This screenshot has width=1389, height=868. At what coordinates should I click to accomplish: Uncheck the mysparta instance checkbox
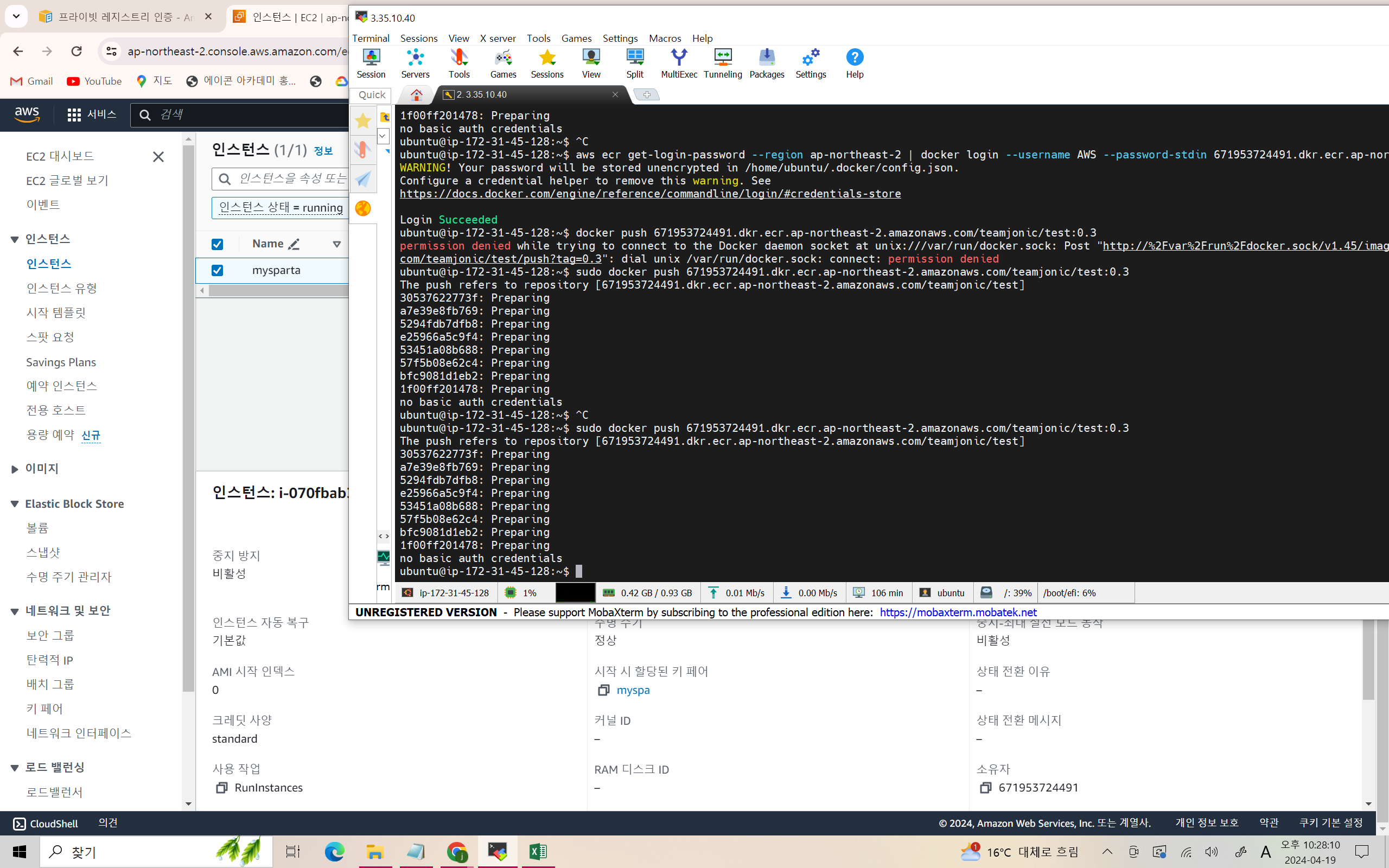tap(217, 270)
